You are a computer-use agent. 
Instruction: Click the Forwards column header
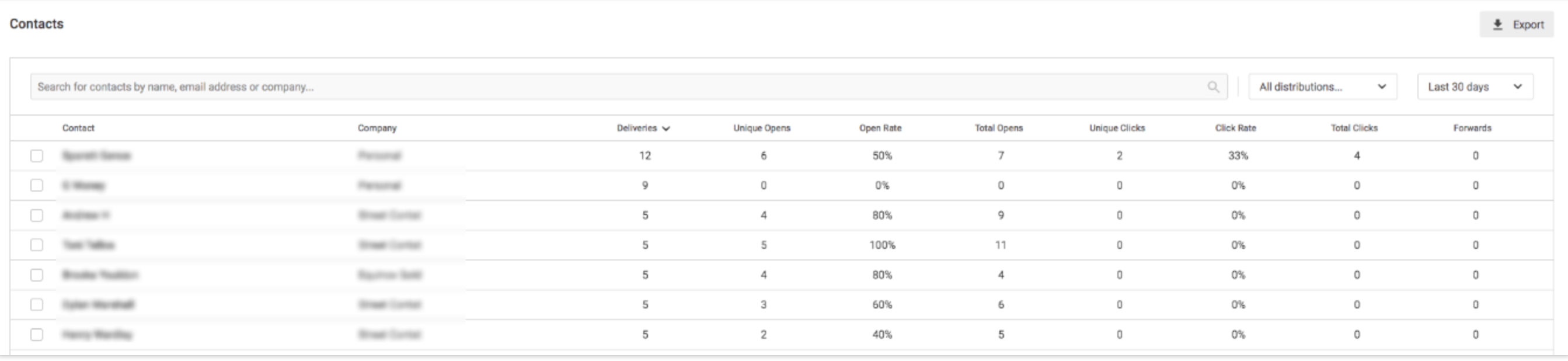pos(1472,128)
